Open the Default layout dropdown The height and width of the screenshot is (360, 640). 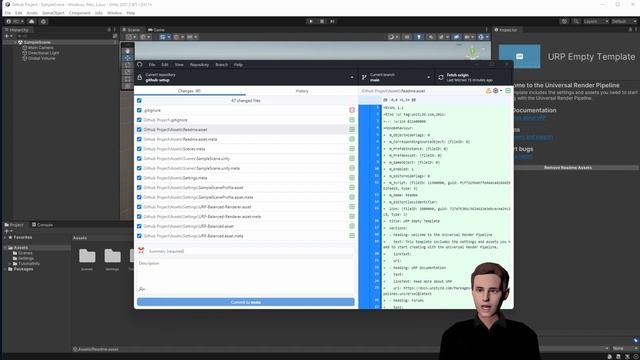[x=624, y=21]
